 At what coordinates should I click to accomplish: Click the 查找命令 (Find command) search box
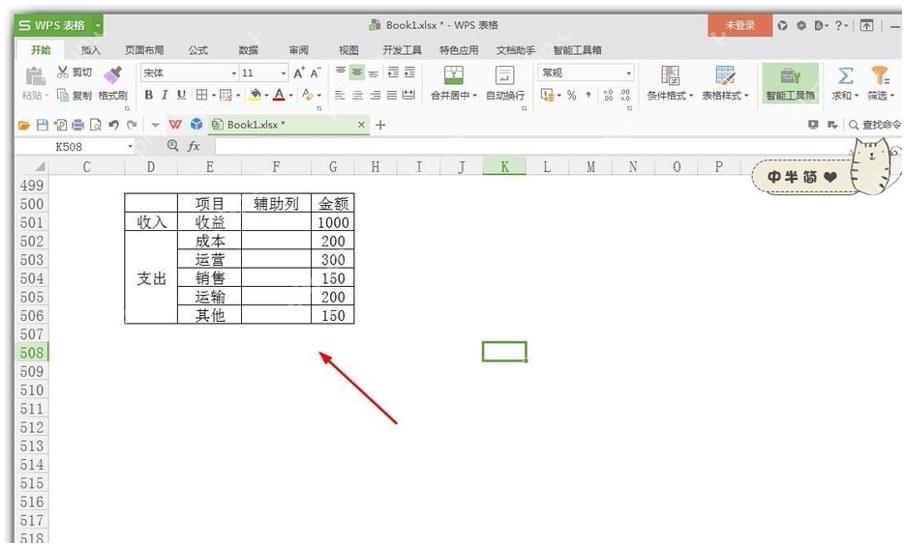click(x=875, y=125)
